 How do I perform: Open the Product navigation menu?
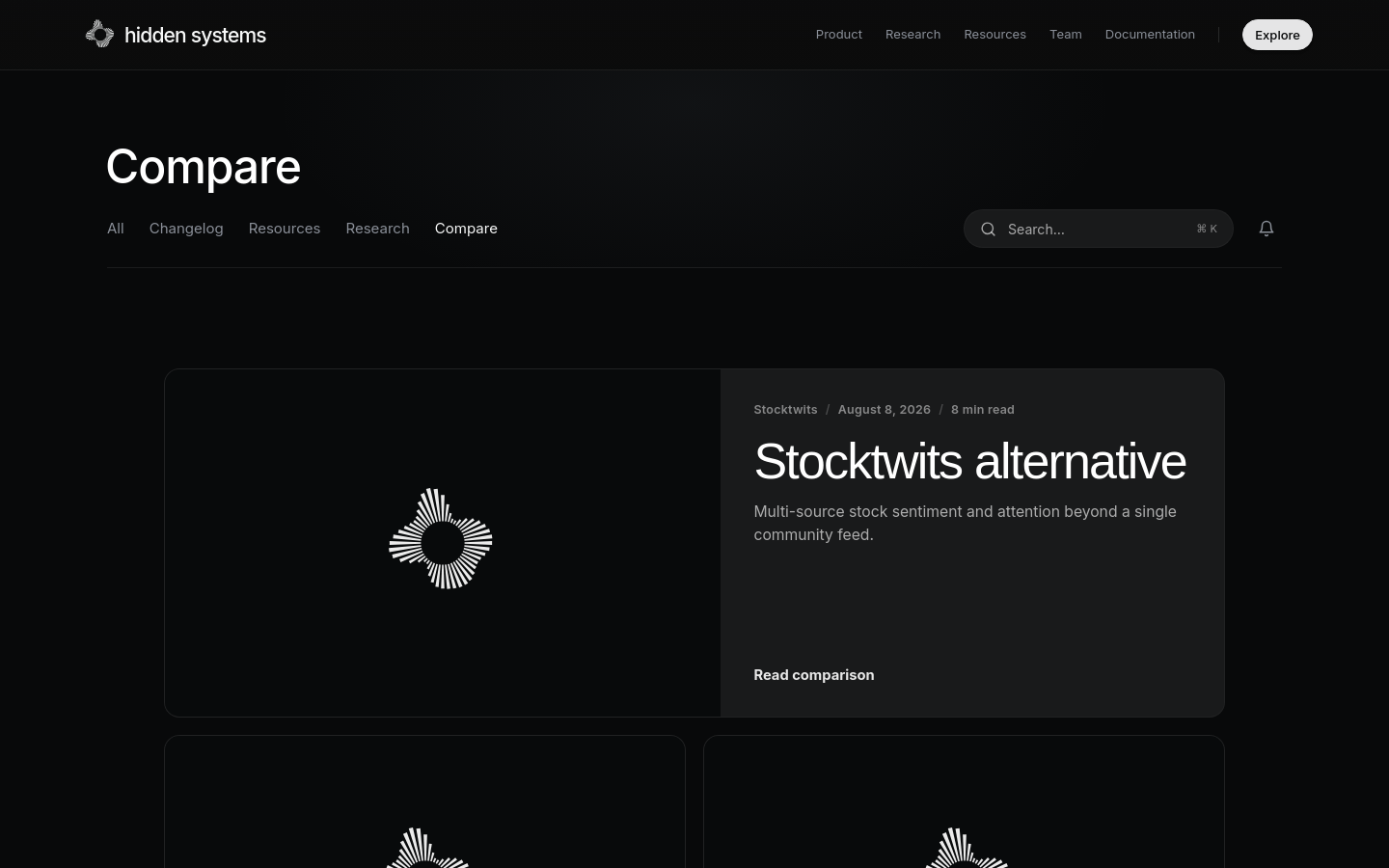839,34
